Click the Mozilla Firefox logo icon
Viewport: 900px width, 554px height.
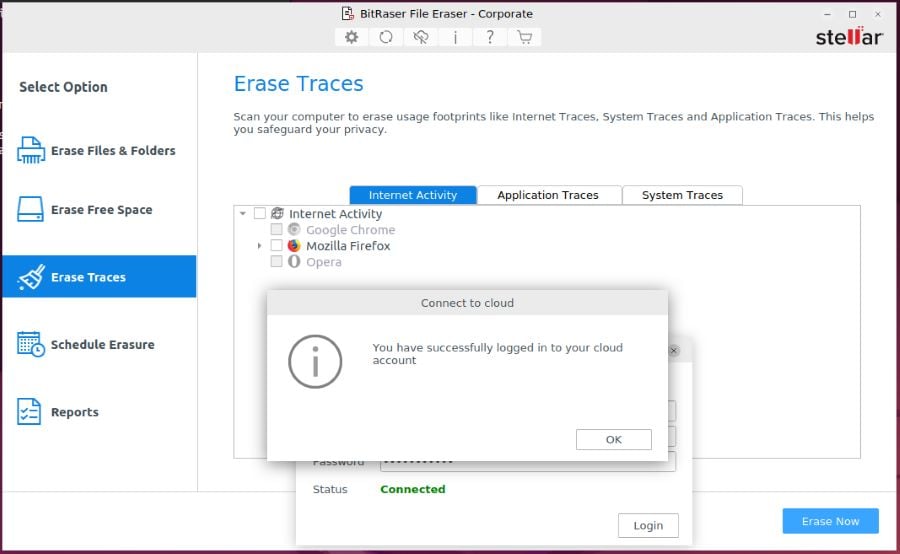pos(294,246)
